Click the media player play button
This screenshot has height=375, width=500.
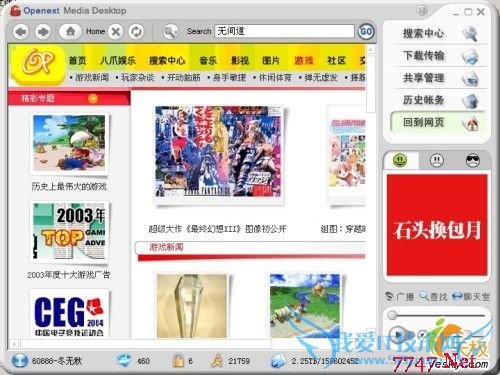coord(398,335)
